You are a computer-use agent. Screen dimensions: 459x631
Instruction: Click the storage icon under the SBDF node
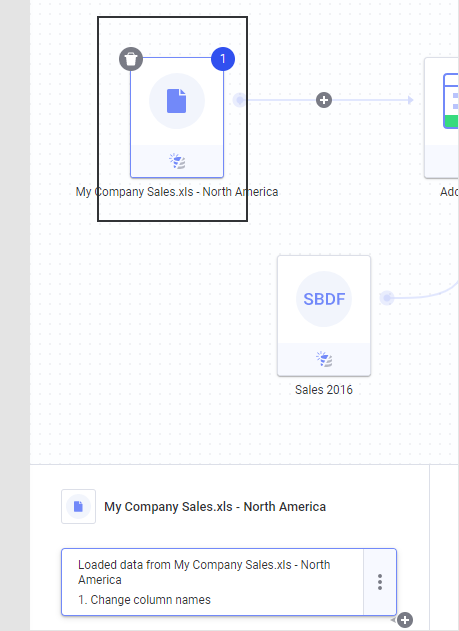(x=324, y=359)
